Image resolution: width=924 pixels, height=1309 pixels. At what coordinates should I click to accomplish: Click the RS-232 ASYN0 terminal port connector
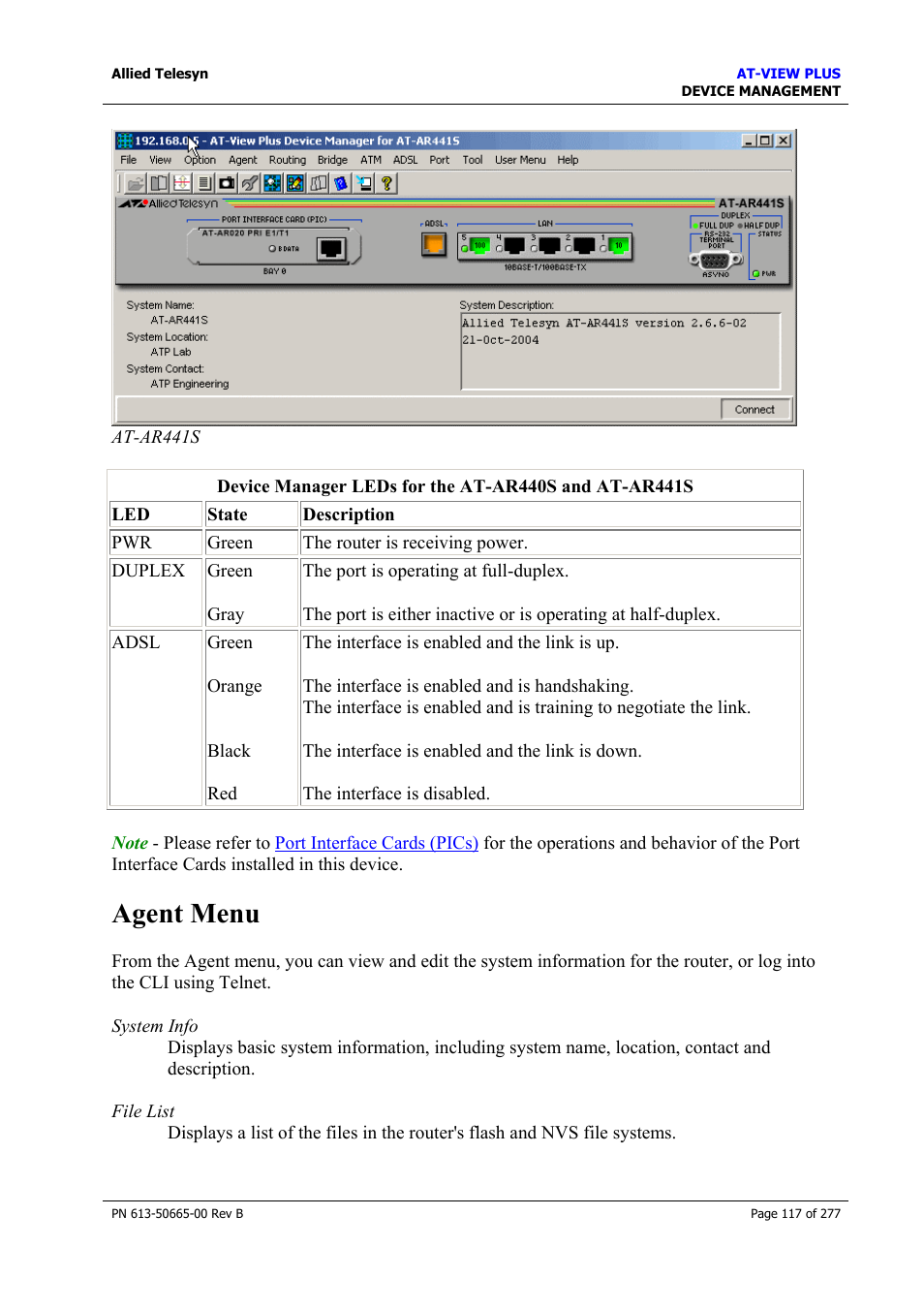point(716,260)
